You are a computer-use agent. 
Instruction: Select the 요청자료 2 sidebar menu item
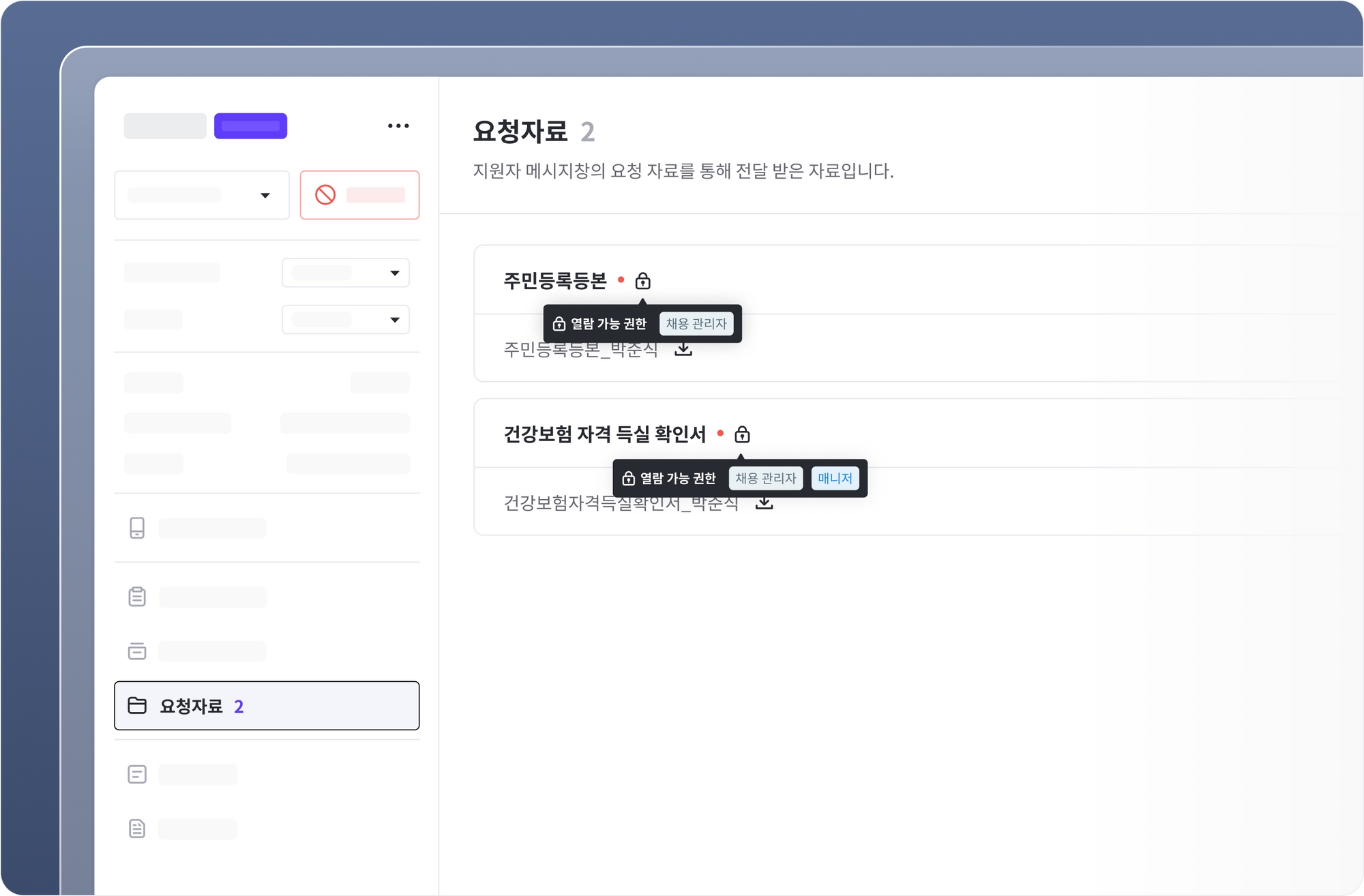click(267, 706)
